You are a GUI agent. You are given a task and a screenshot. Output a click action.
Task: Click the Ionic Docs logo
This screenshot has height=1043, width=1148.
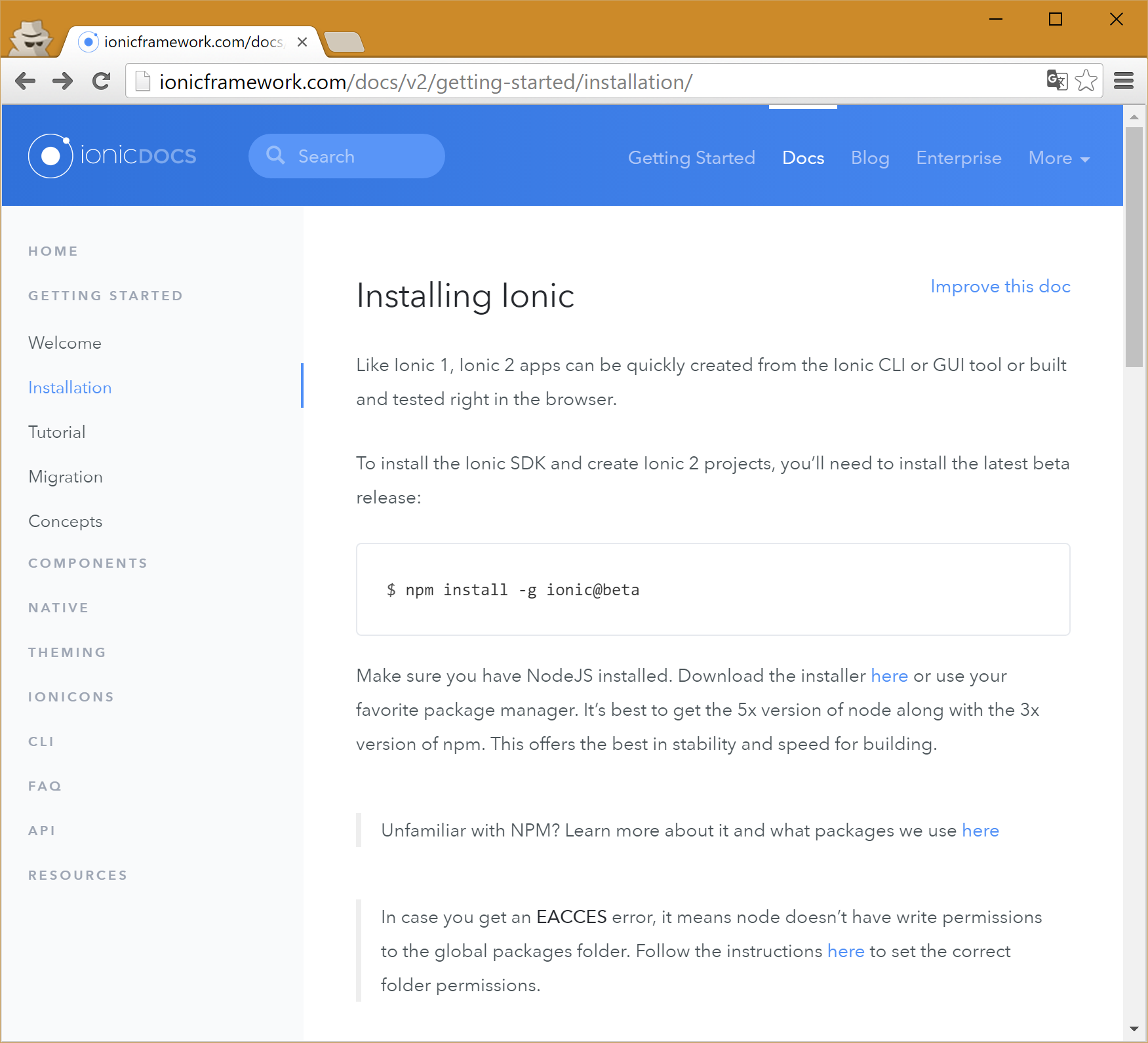[x=112, y=155]
